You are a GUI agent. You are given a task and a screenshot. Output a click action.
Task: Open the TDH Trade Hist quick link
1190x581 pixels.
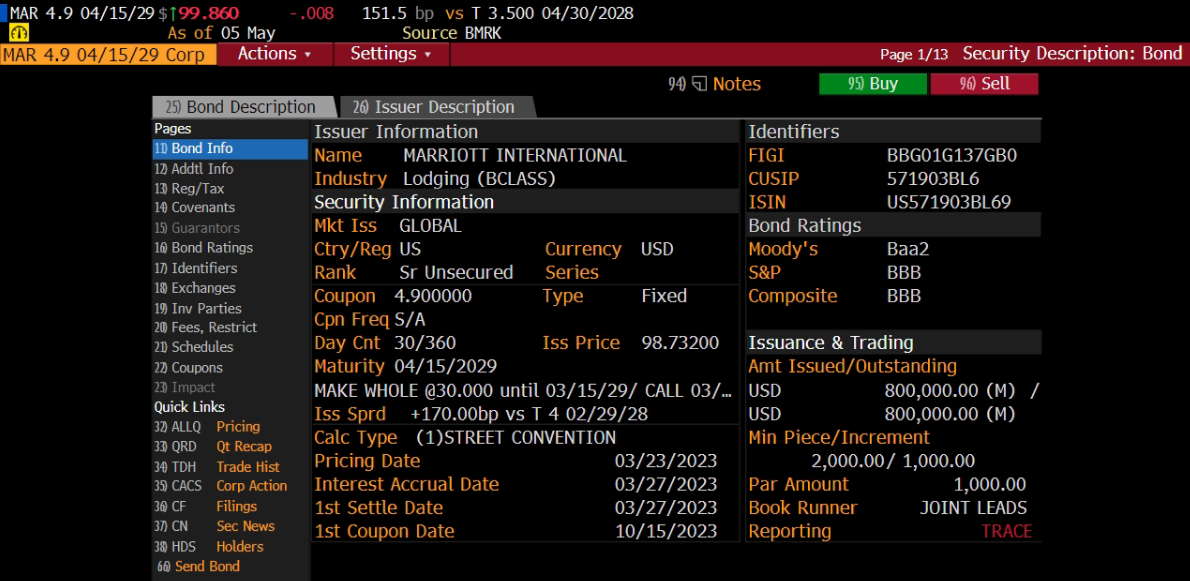216,466
